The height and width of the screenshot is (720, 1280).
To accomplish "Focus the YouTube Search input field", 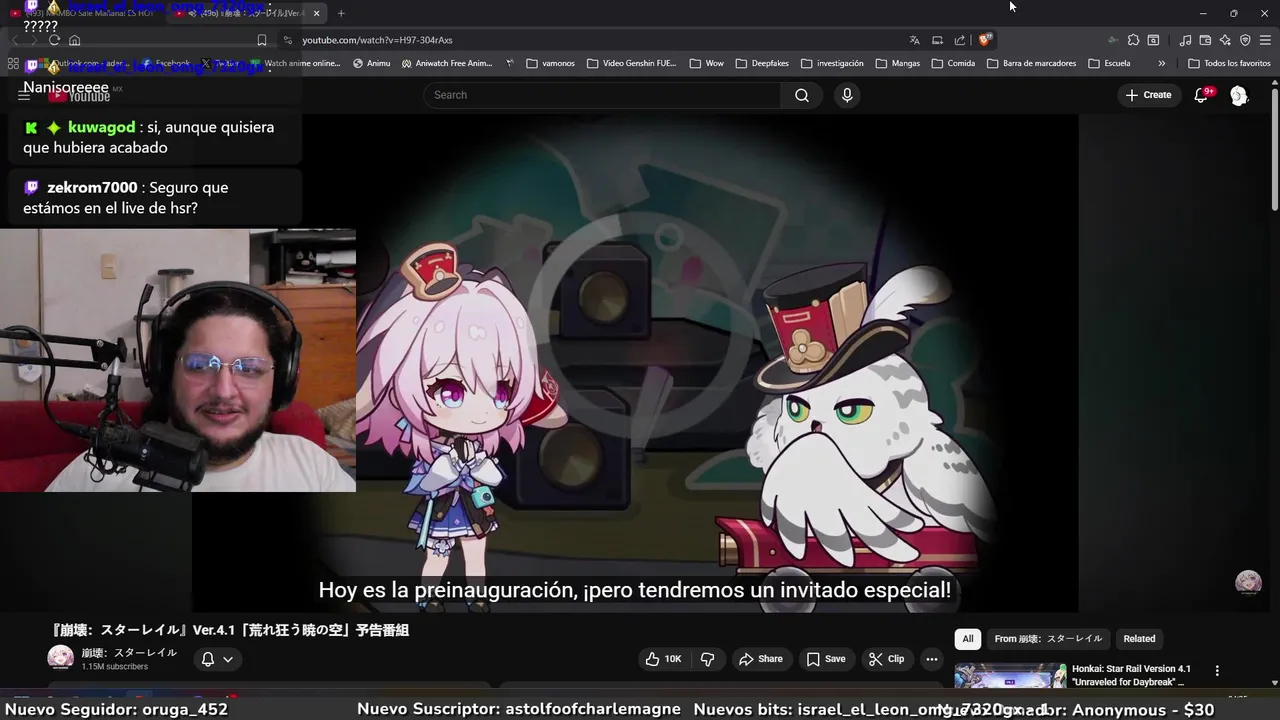I will click(603, 95).
